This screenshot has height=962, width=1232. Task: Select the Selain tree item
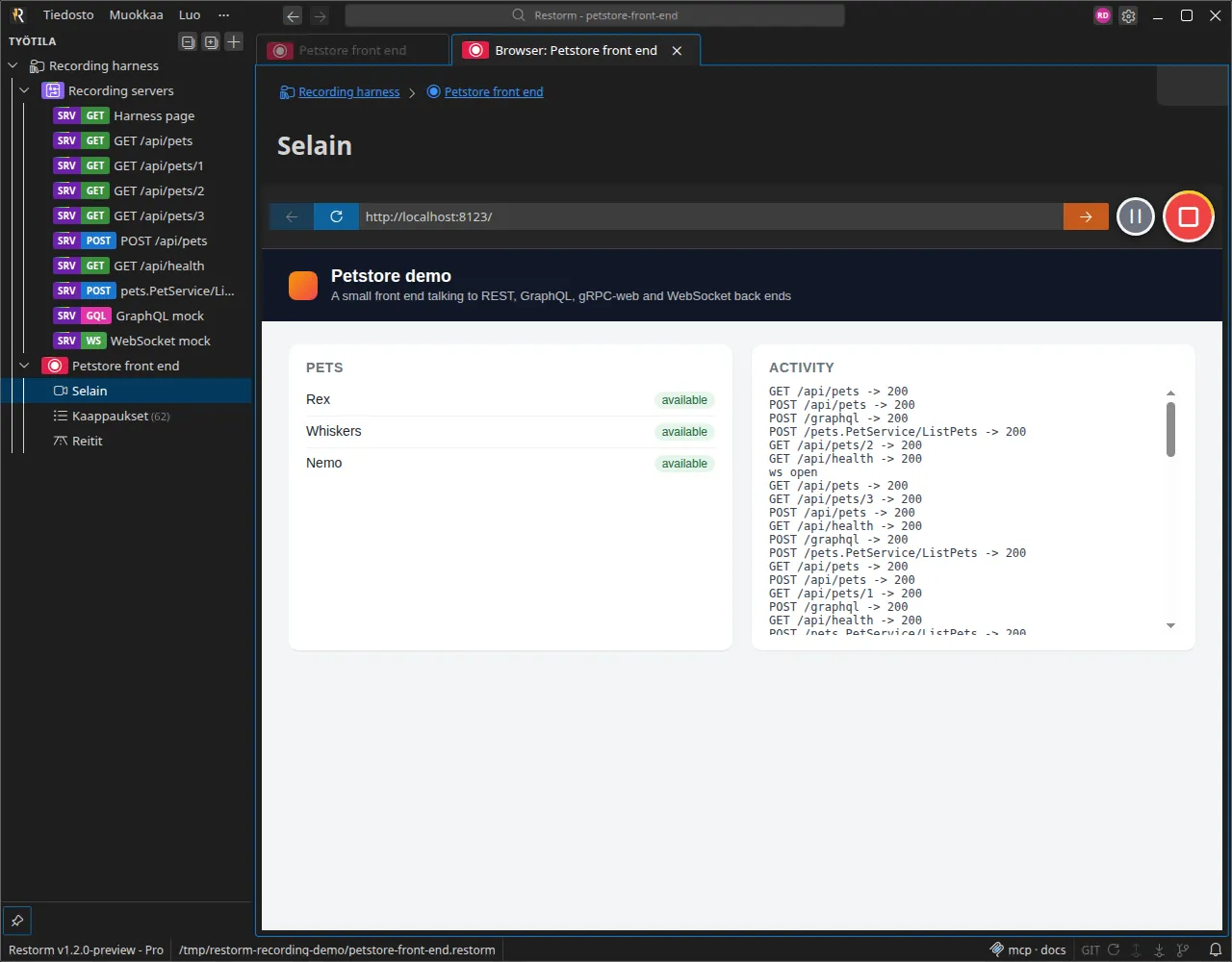tap(126, 391)
